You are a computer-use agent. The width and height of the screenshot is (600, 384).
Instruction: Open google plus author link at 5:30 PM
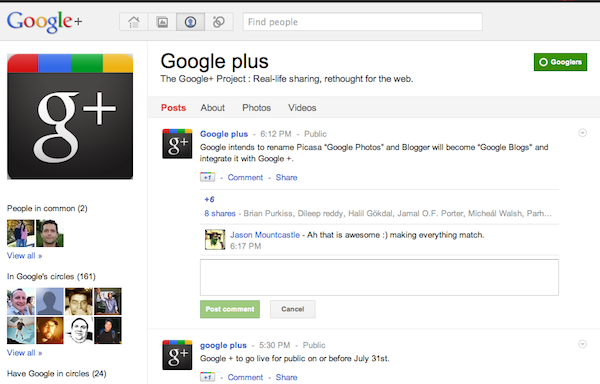click(223, 345)
